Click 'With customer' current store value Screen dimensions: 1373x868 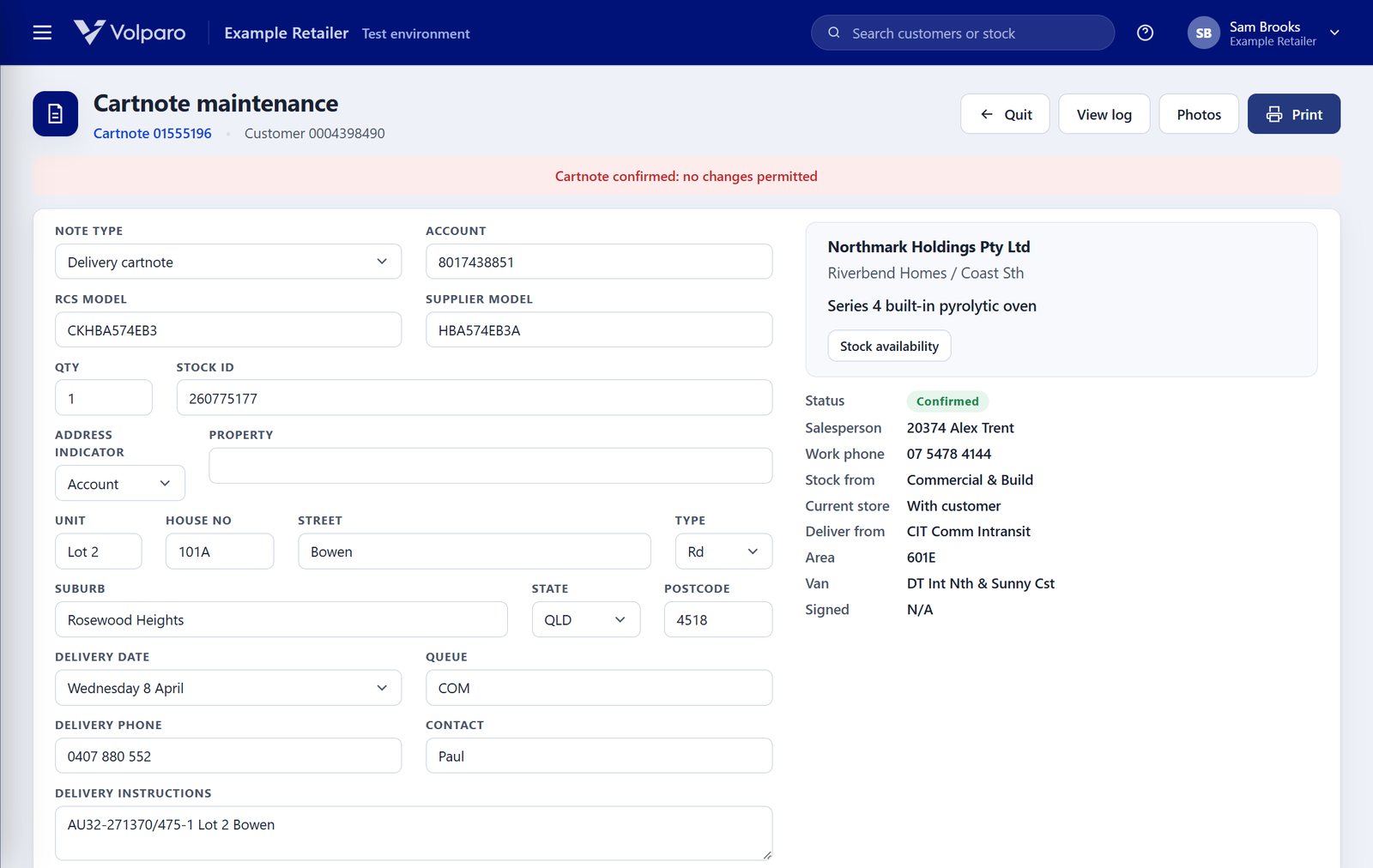(x=953, y=506)
